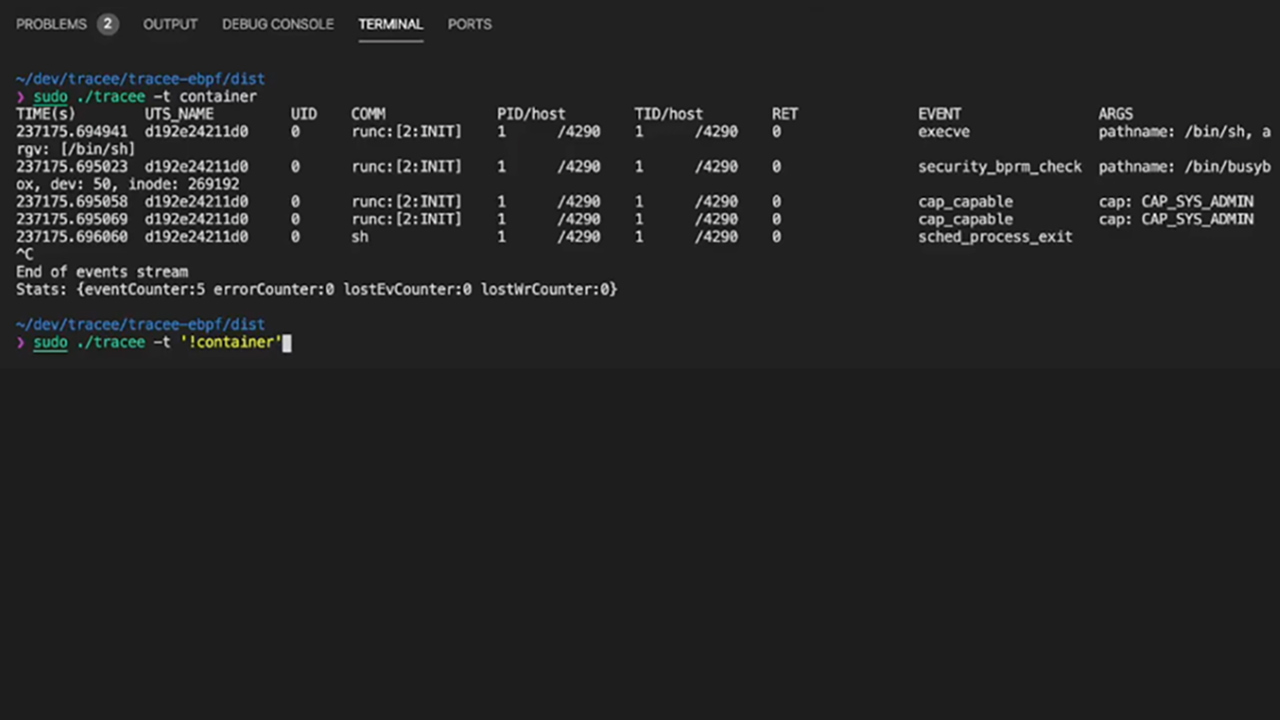1280x720 pixels.
Task: Click the COMM column header
Action: pyautogui.click(x=368, y=114)
